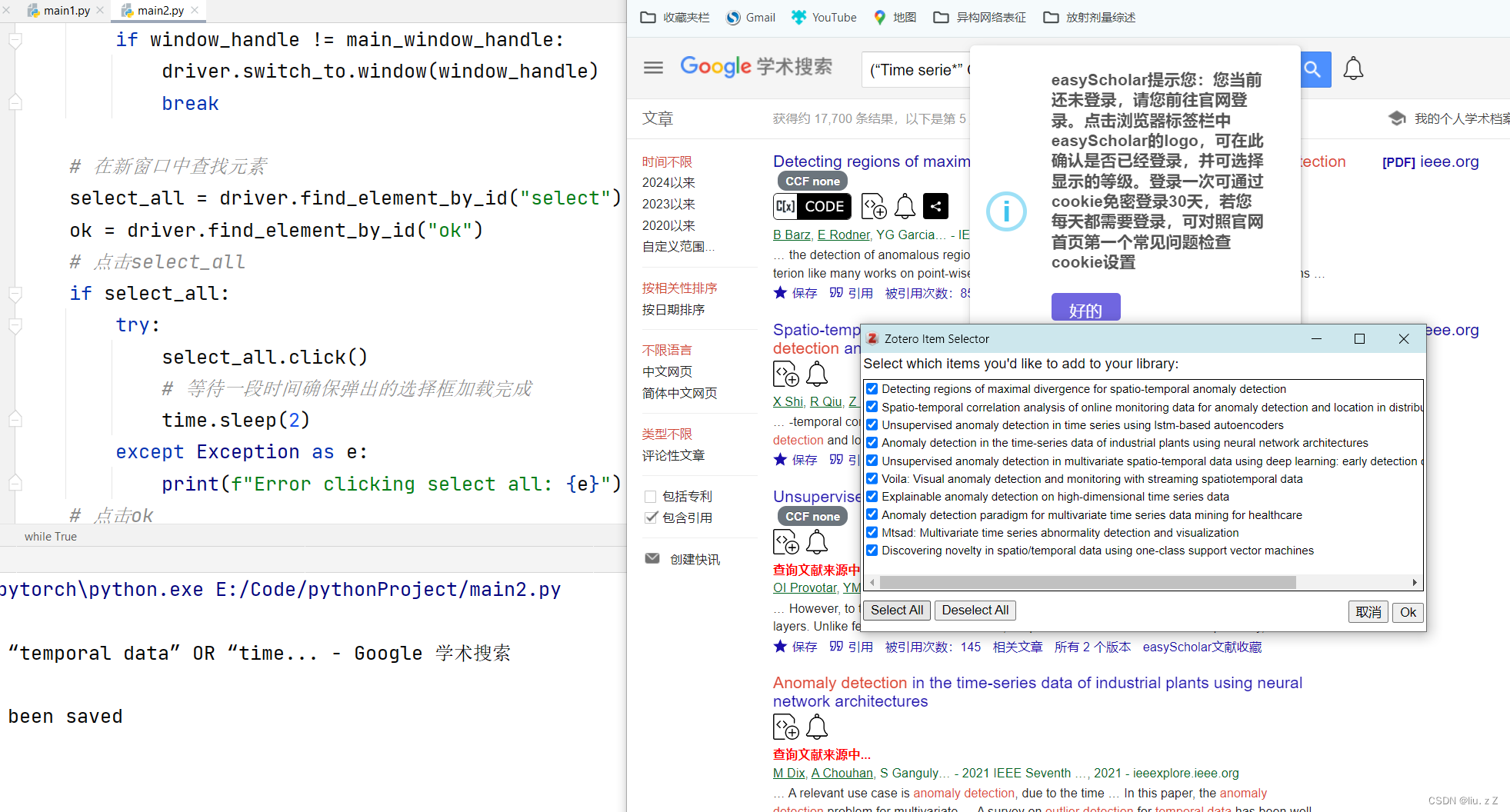Screen dimensions: 1510x812
Task: Click the bell icon under first search result
Action: click(905, 206)
